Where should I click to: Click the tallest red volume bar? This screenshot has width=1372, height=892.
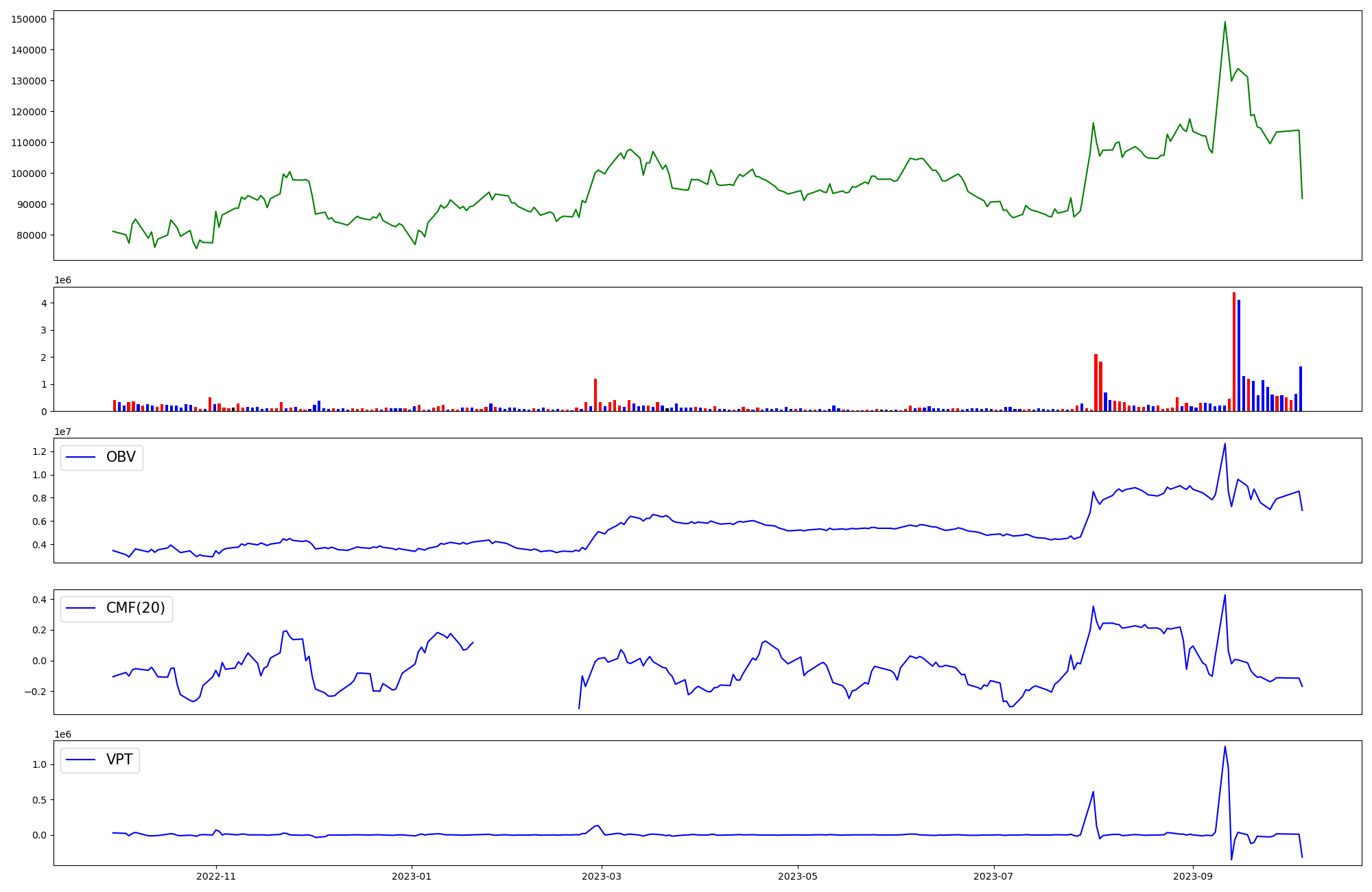(1234, 351)
